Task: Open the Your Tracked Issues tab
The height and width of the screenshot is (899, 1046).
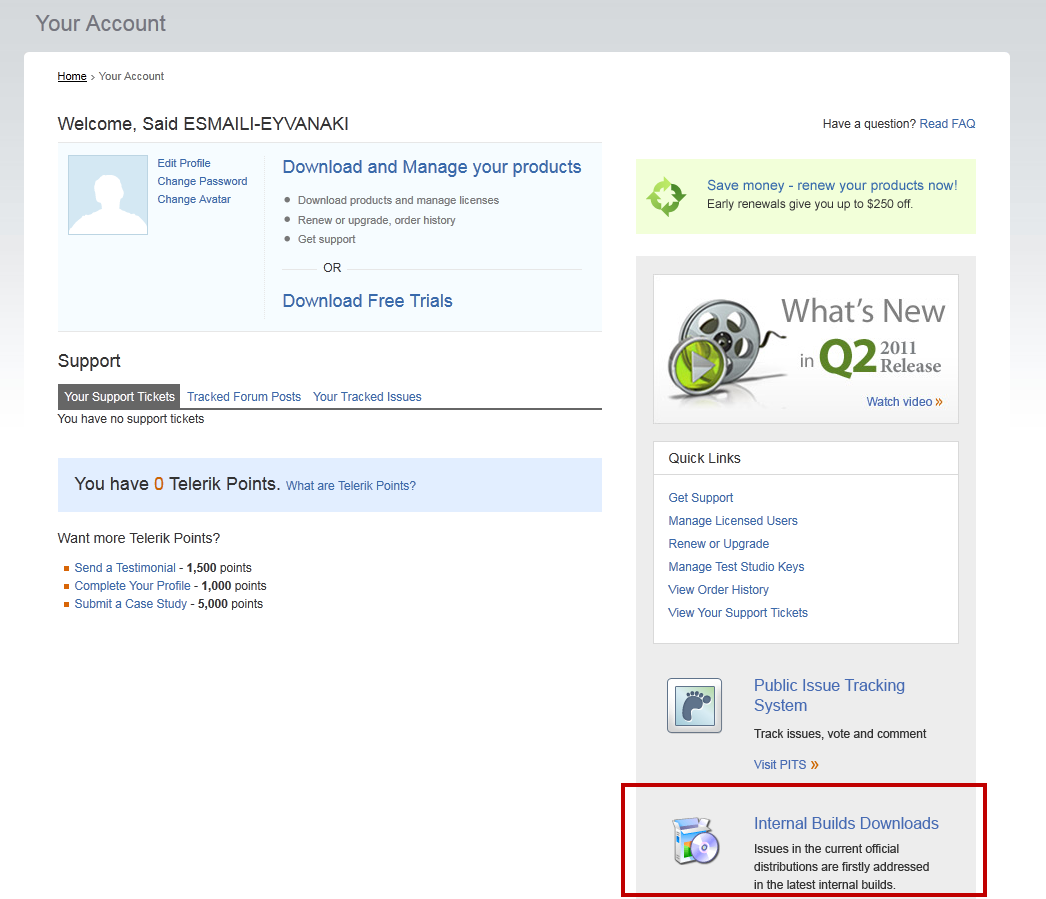Action: [367, 397]
